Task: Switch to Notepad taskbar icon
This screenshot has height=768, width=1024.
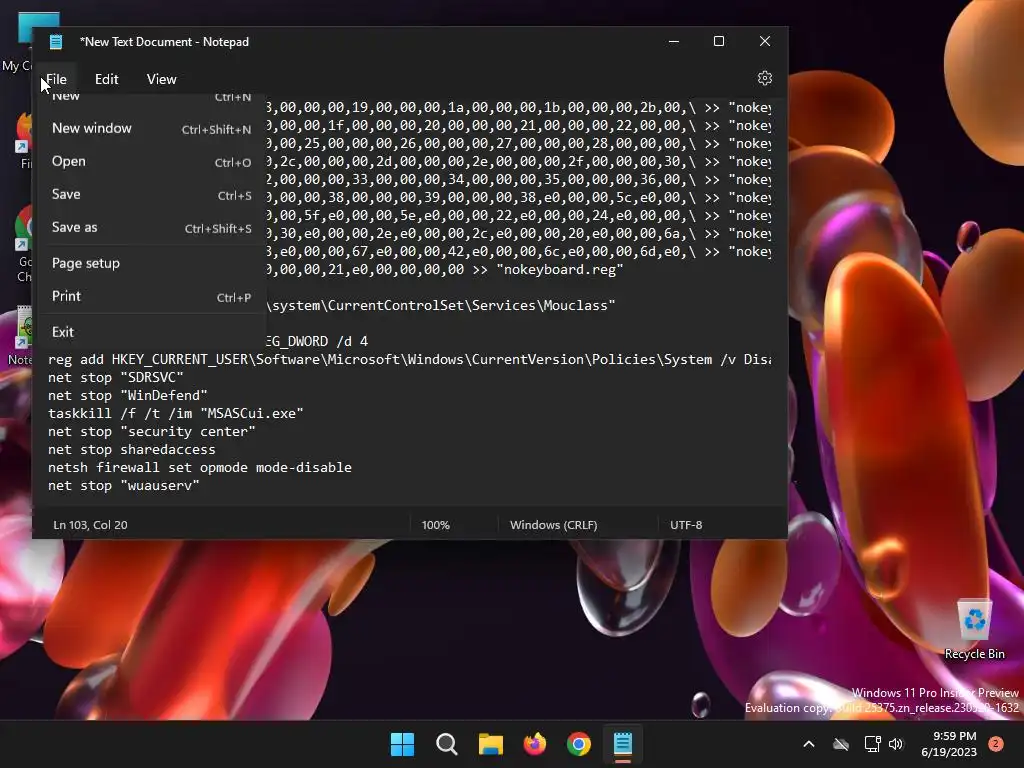Action: [622, 744]
